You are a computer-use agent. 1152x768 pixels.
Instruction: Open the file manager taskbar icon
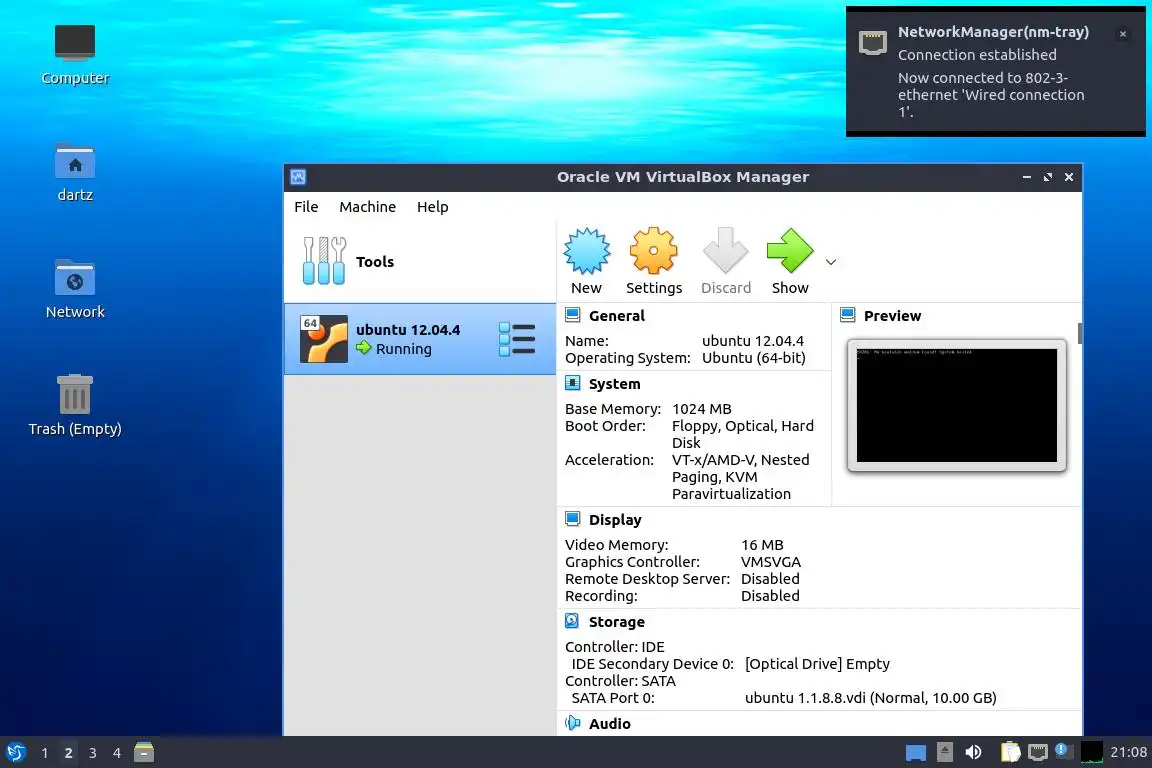(x=144, y=752)
